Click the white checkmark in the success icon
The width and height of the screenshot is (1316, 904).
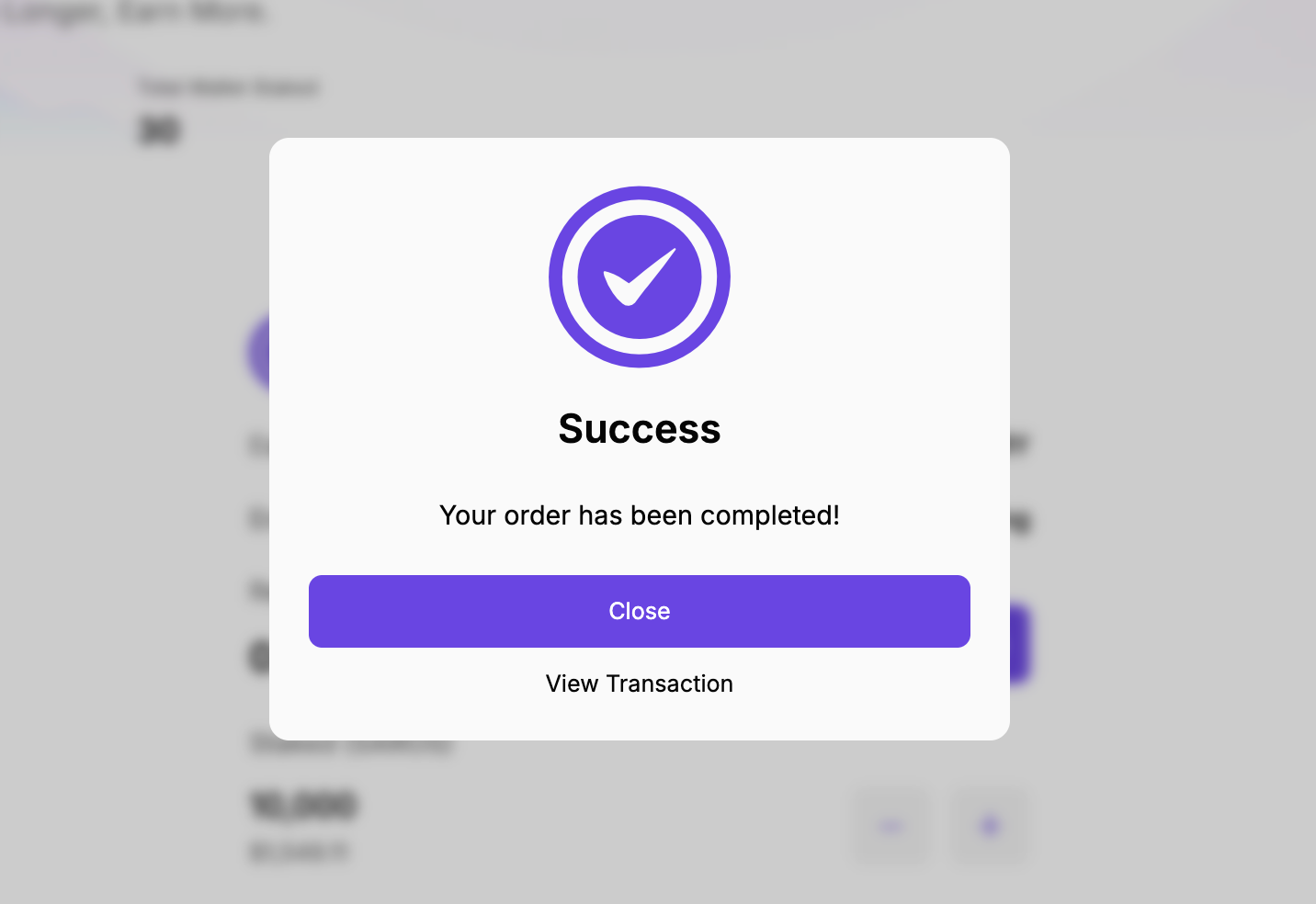pos(639,276)
